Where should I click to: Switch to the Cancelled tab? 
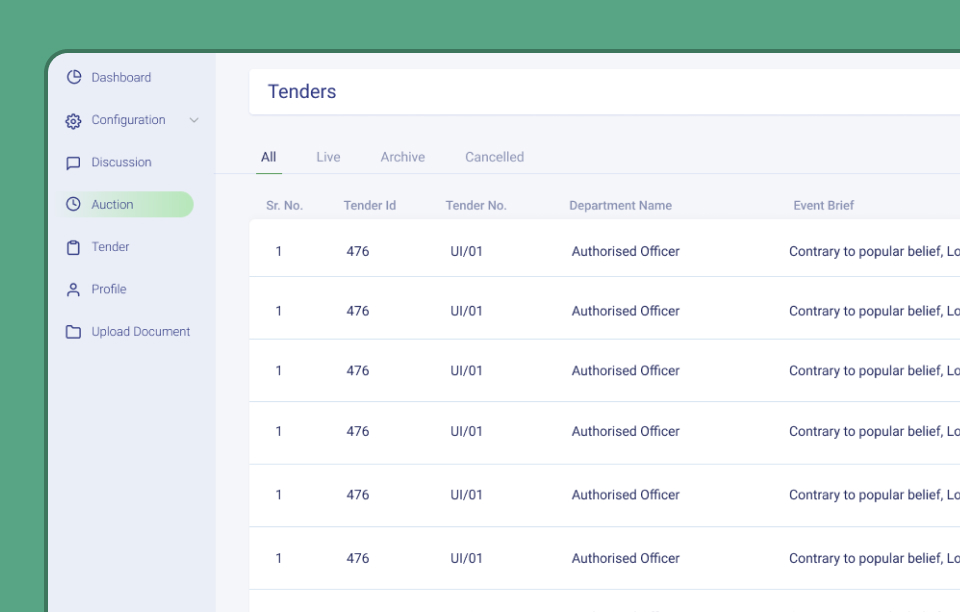(x=495, y=157)
